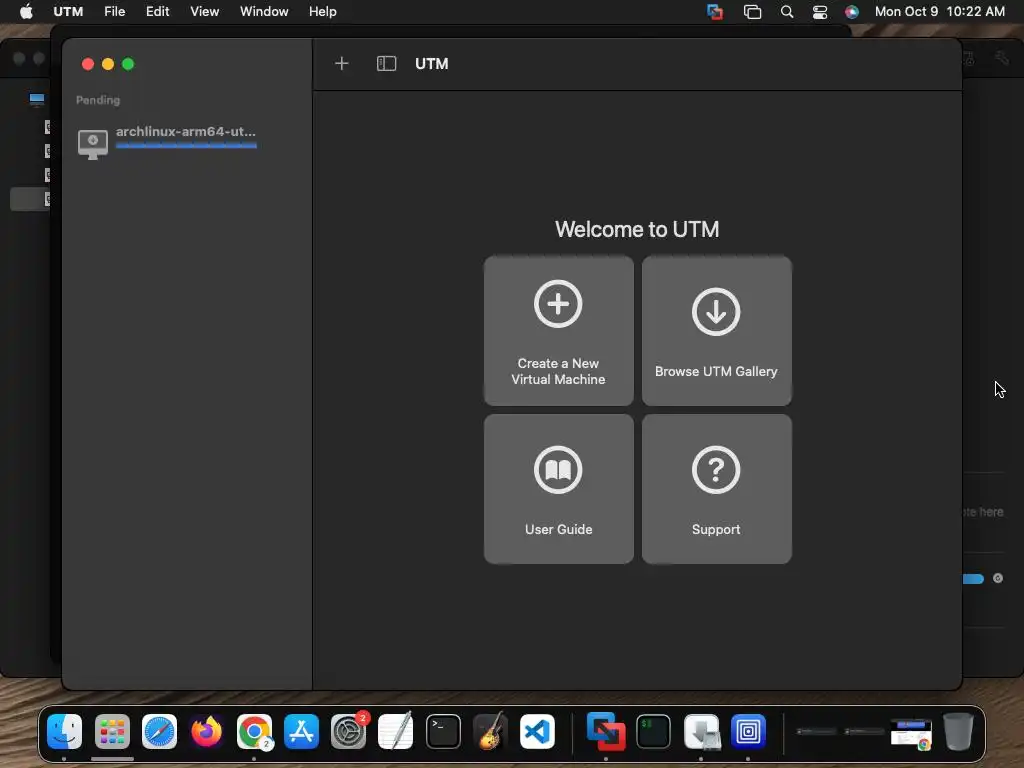Open UTM from the Dock

click(748, 731)
